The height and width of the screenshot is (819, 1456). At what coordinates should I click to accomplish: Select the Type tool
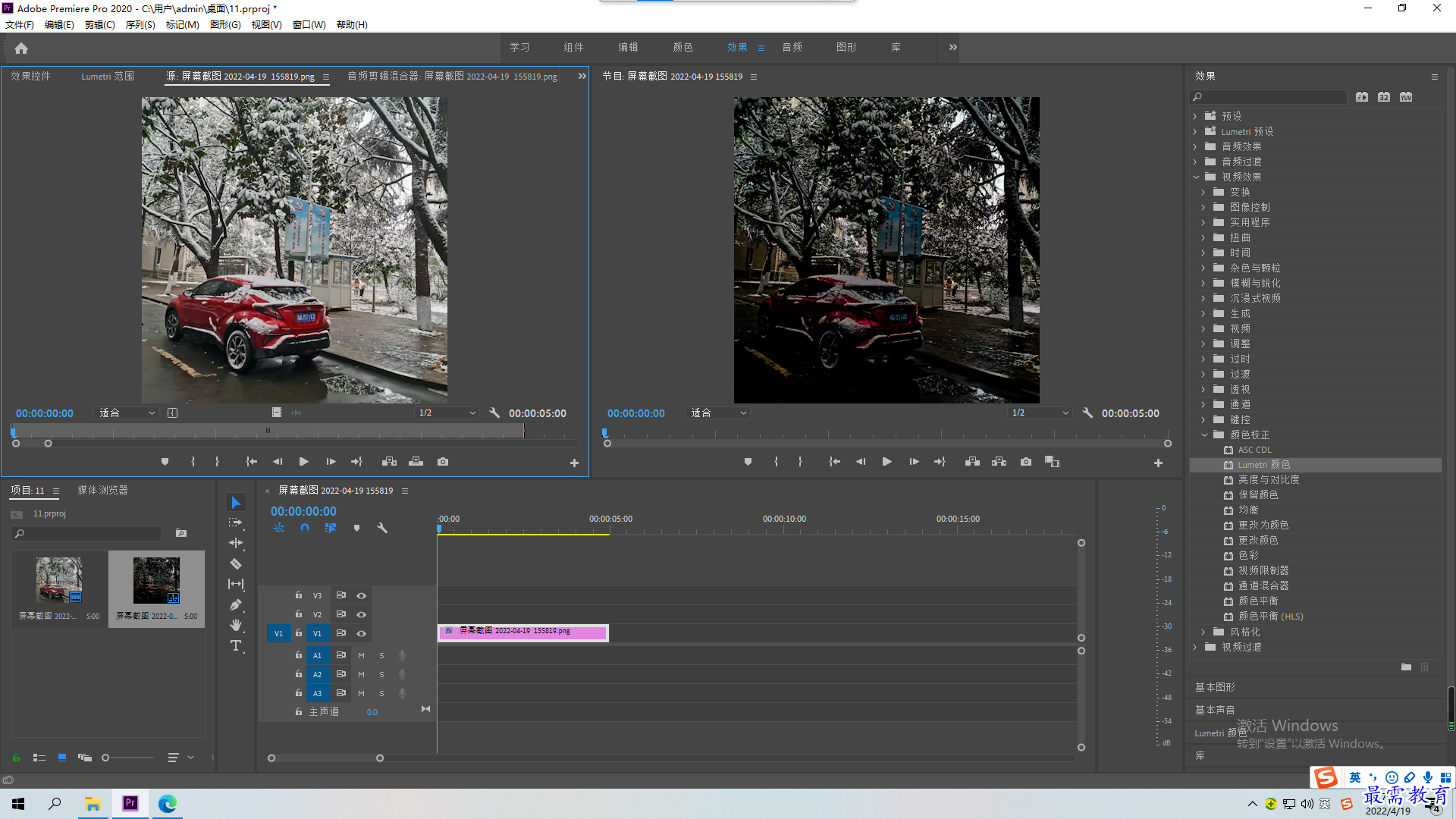(236, 645)
